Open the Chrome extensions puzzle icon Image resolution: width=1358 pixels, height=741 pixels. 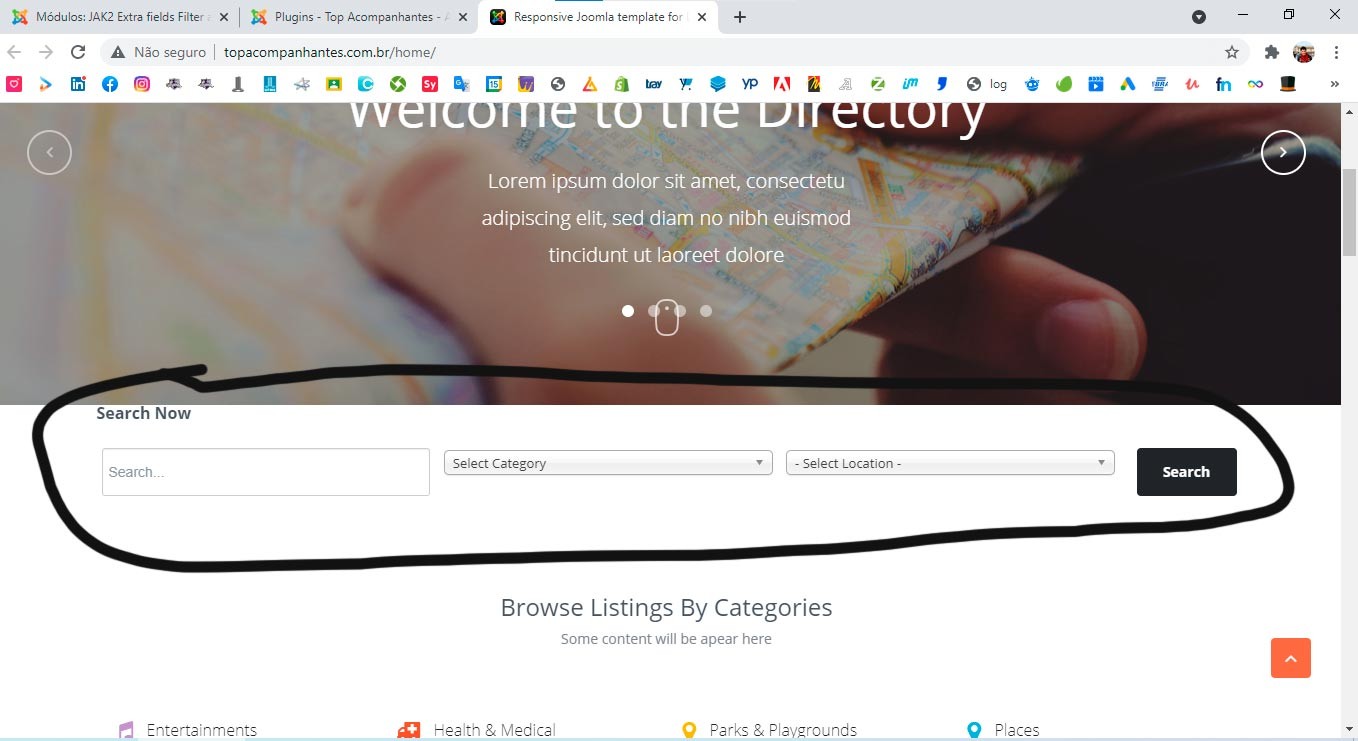pyautogui.click(x=1272, y=52)
